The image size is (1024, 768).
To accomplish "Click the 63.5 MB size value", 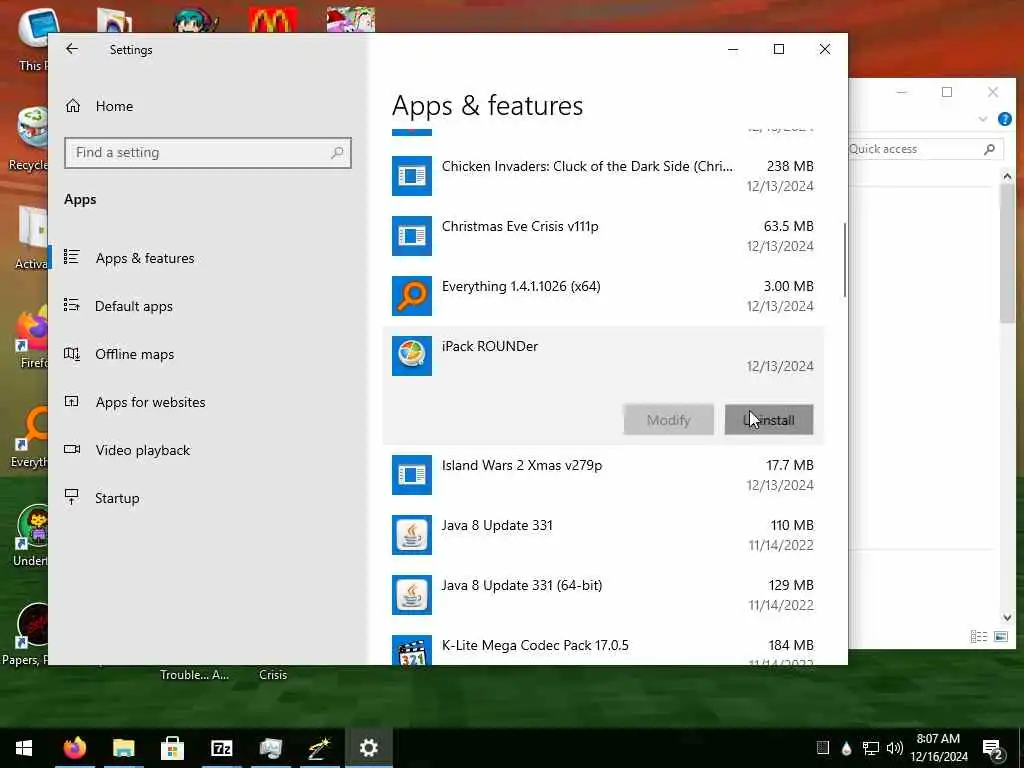I will 788,227.
